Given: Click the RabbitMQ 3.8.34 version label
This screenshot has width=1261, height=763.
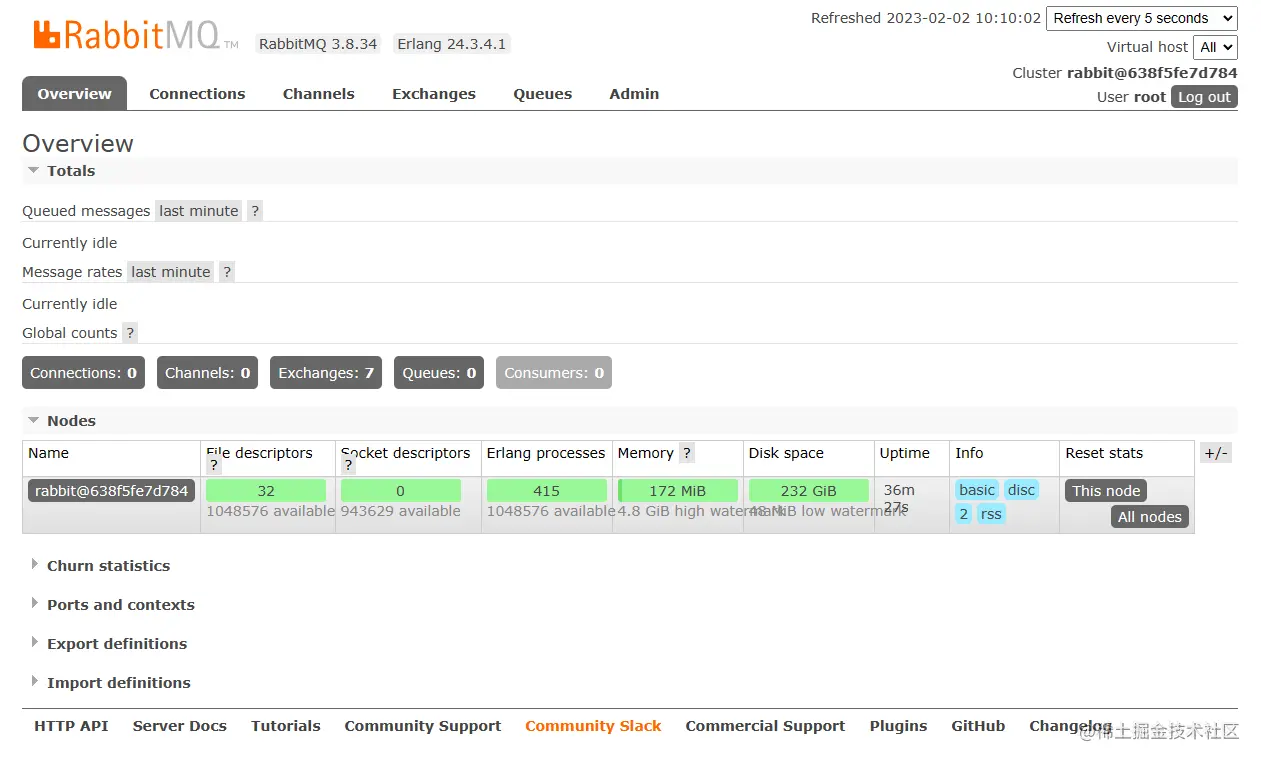Looking at the screenshot, I should coord(318,44).
